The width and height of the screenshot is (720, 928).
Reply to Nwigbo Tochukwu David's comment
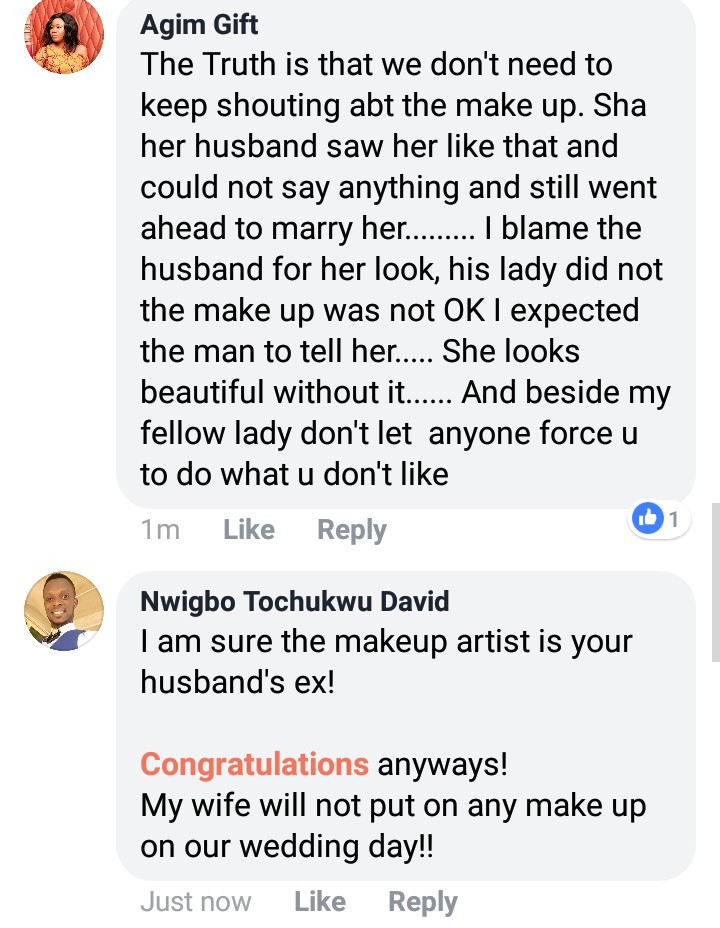pos(423,902)
